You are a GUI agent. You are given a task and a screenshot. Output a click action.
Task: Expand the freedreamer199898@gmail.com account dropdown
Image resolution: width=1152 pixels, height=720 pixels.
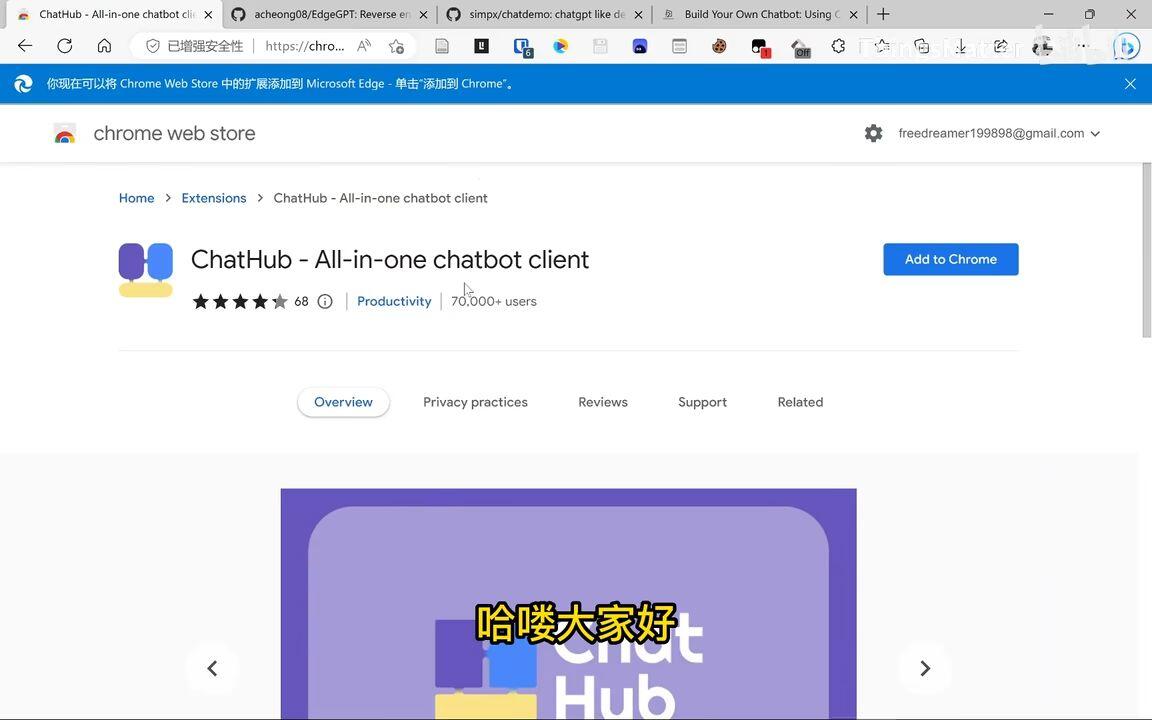[x=998, y=134]
